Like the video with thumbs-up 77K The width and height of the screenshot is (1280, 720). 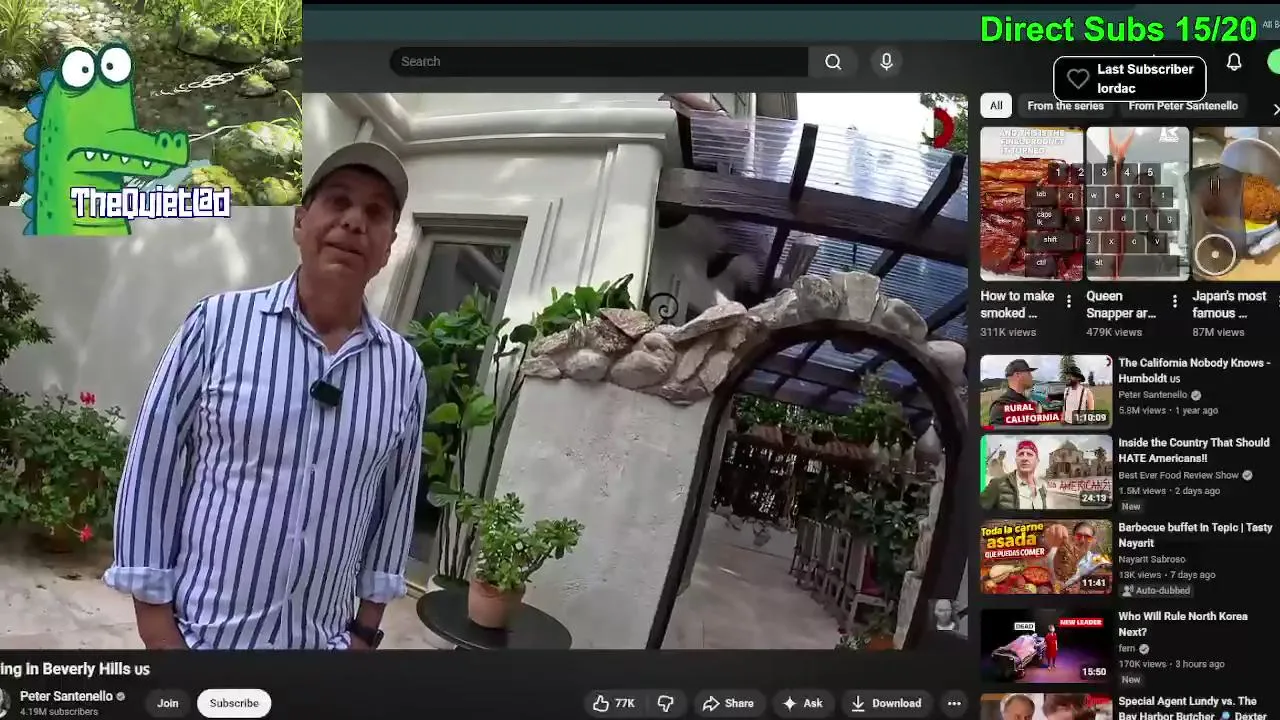[x=614, y=703]
